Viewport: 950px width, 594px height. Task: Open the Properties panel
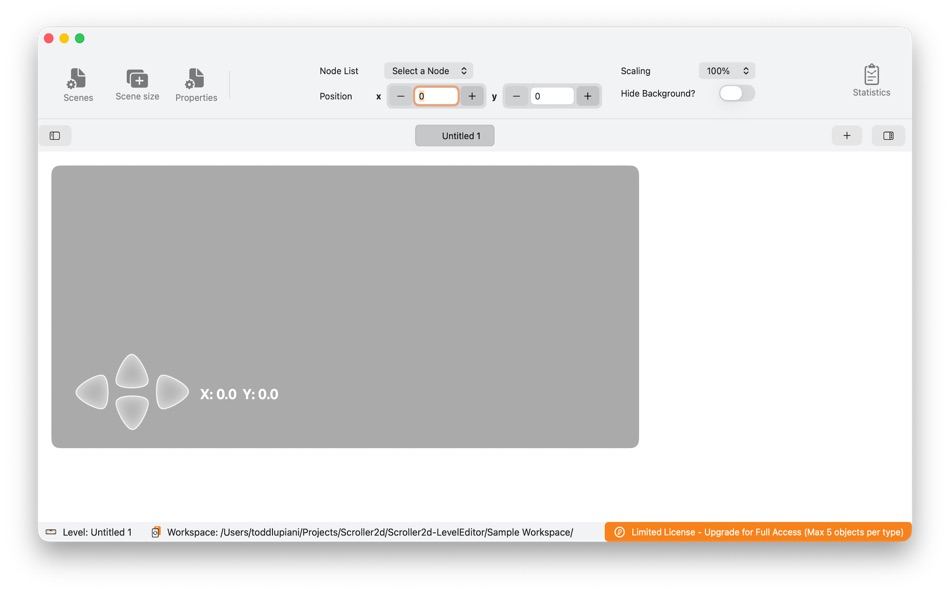[196, 84]
